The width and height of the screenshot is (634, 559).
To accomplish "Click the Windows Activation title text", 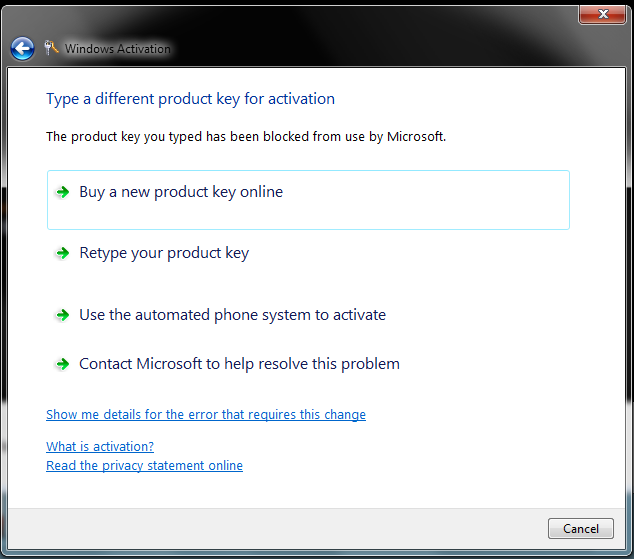I will 118,48.
